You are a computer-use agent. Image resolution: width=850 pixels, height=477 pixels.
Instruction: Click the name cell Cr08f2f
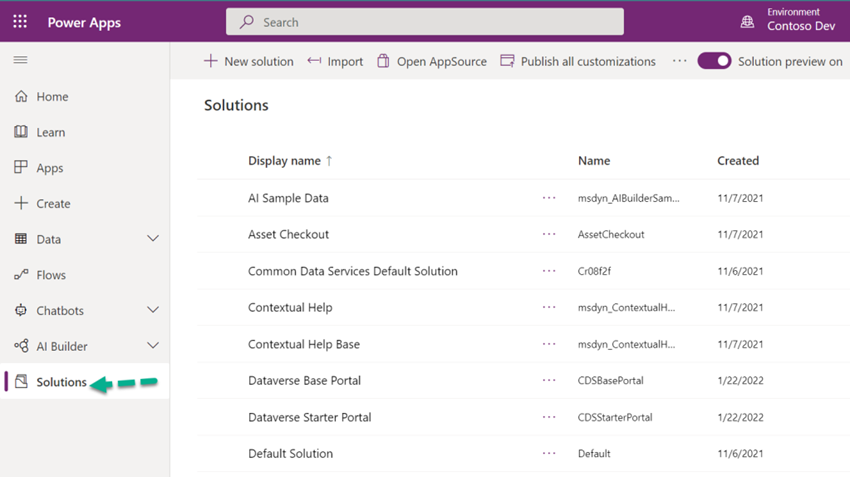click(594, 271)
